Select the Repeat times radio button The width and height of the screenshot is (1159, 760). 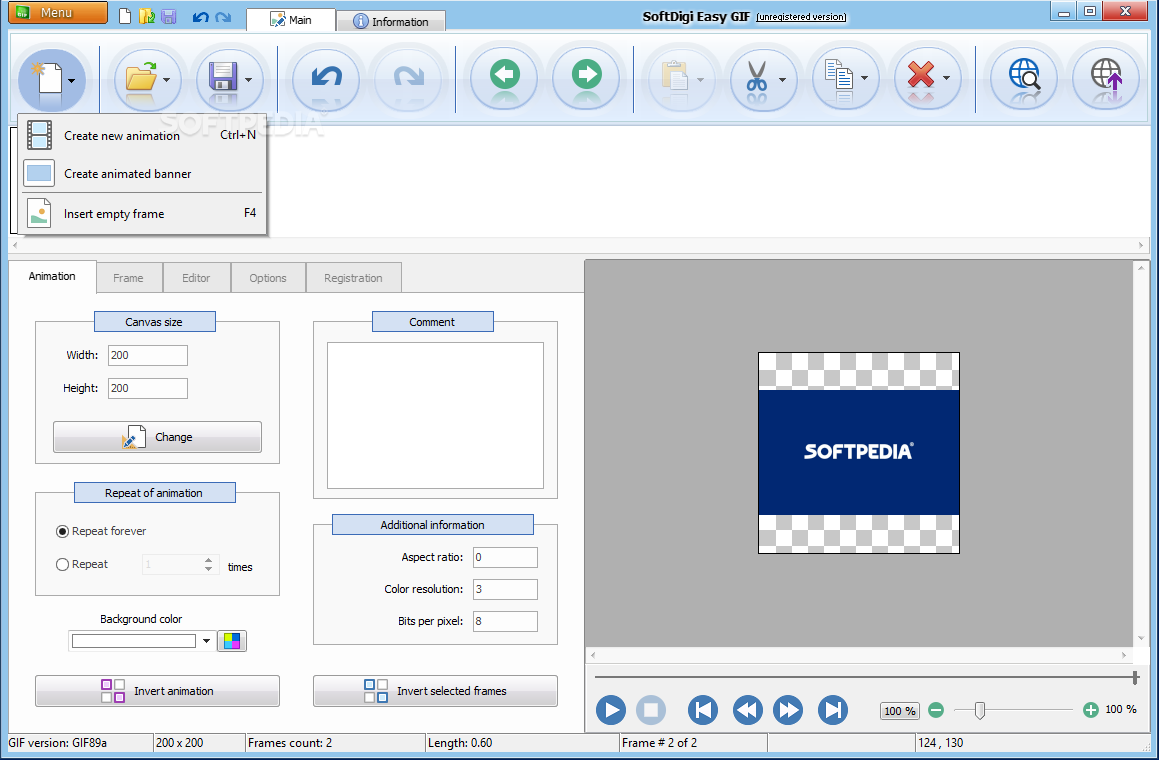(63, 564)
